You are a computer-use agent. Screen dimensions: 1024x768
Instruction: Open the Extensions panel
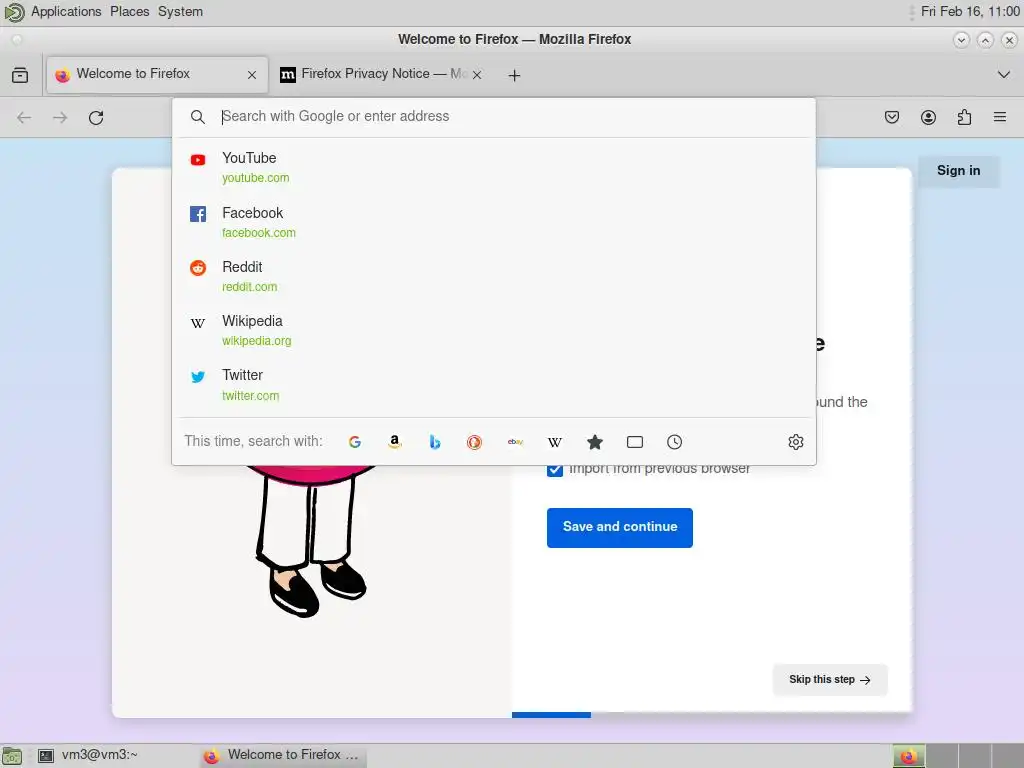[x=964, y=118]
